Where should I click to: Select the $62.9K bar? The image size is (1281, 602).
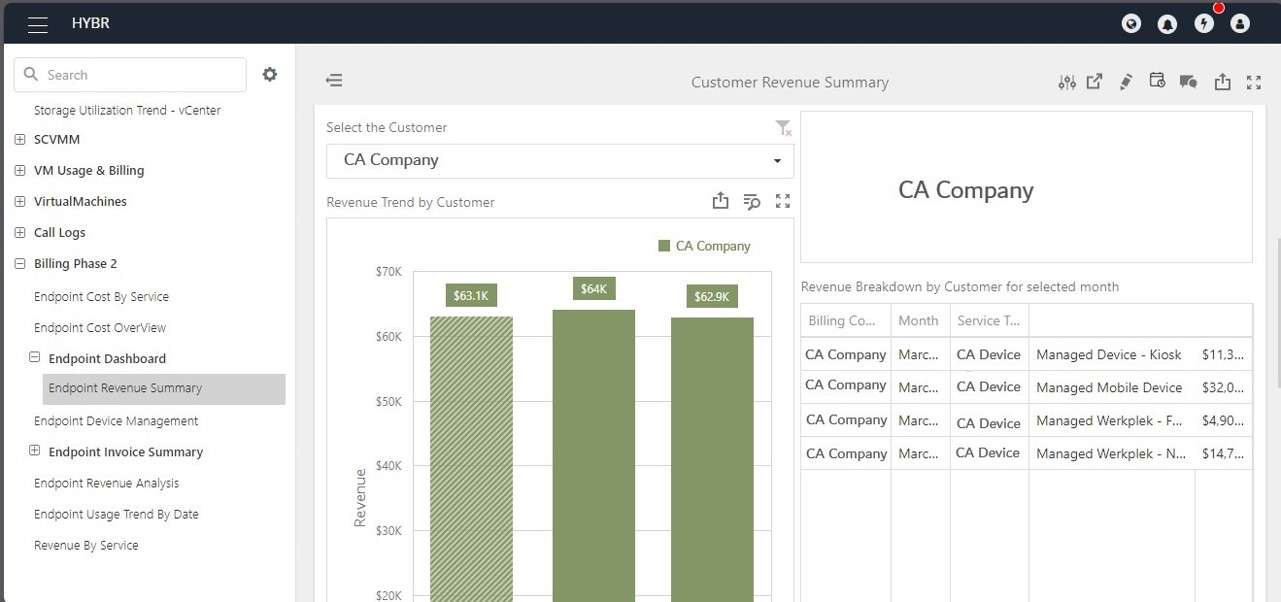tap(712, 460)
